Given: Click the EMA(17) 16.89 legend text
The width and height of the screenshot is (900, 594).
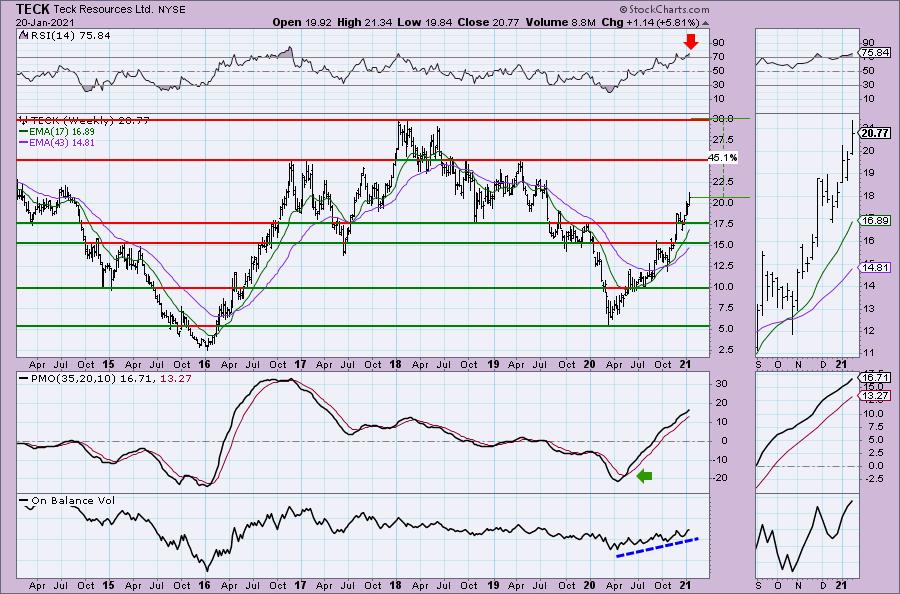Looking at the screenshot, I should (62, 131).
